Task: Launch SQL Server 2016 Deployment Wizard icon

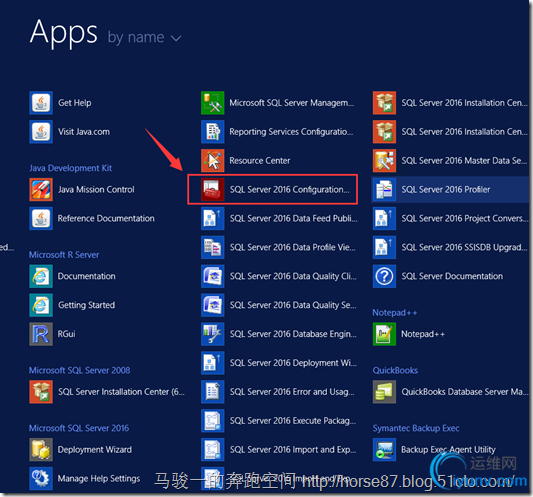Action: [212, 363]
